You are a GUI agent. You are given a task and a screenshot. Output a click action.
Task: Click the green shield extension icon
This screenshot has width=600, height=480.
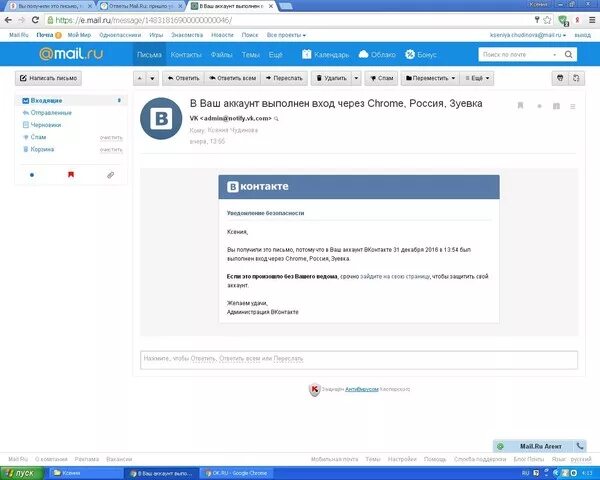tap(562, 20)
